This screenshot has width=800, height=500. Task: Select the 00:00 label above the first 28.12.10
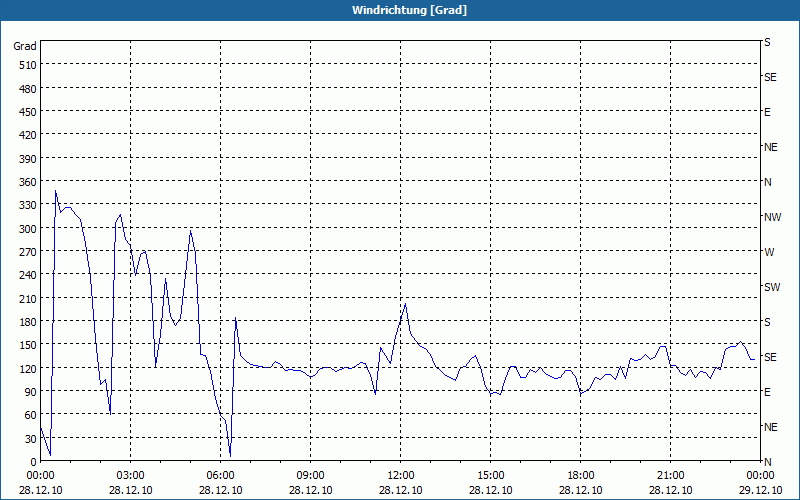pos(40,476)
